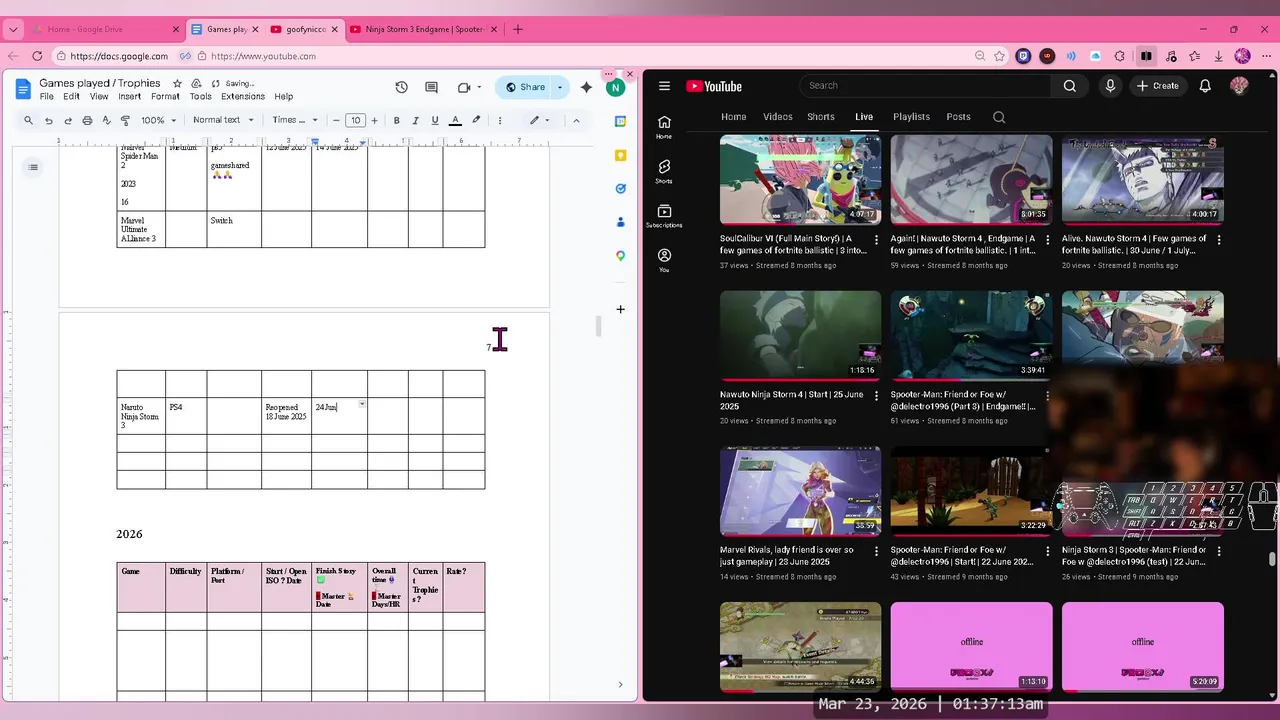Viewport: 1280px width, 720px height.
Task: Click font size input field
Action: pyautogui.click(x=355, y=120)
